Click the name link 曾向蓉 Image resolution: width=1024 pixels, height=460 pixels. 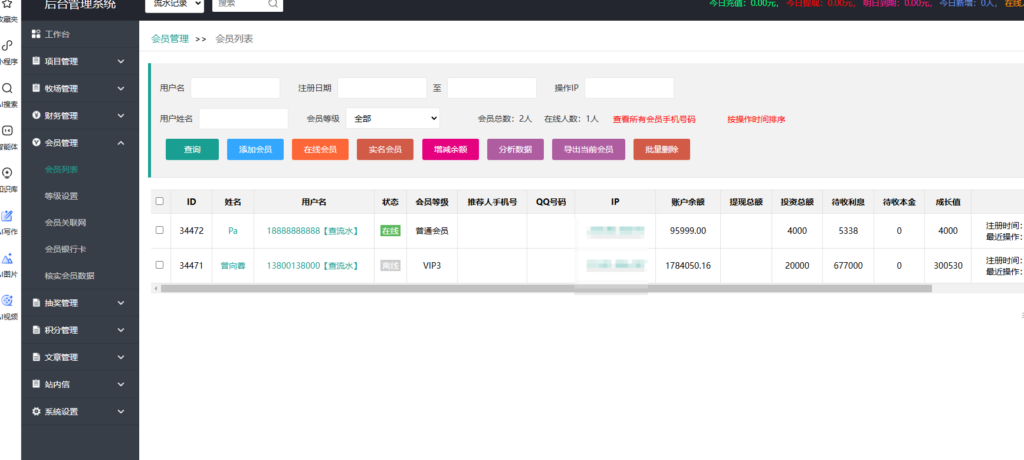click(232, 266)
